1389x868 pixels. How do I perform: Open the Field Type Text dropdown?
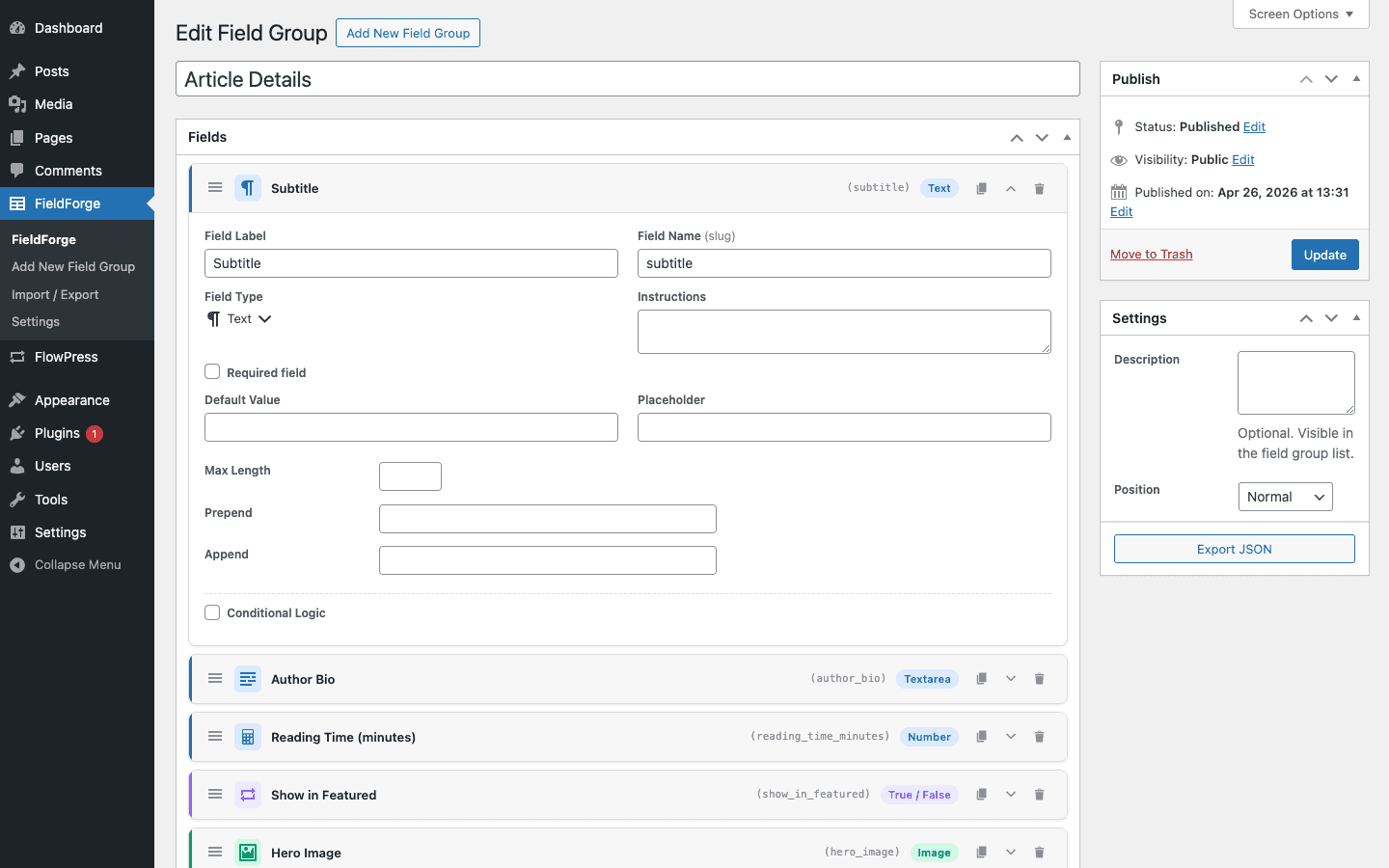pyautogui.click(x=239, y=319)
